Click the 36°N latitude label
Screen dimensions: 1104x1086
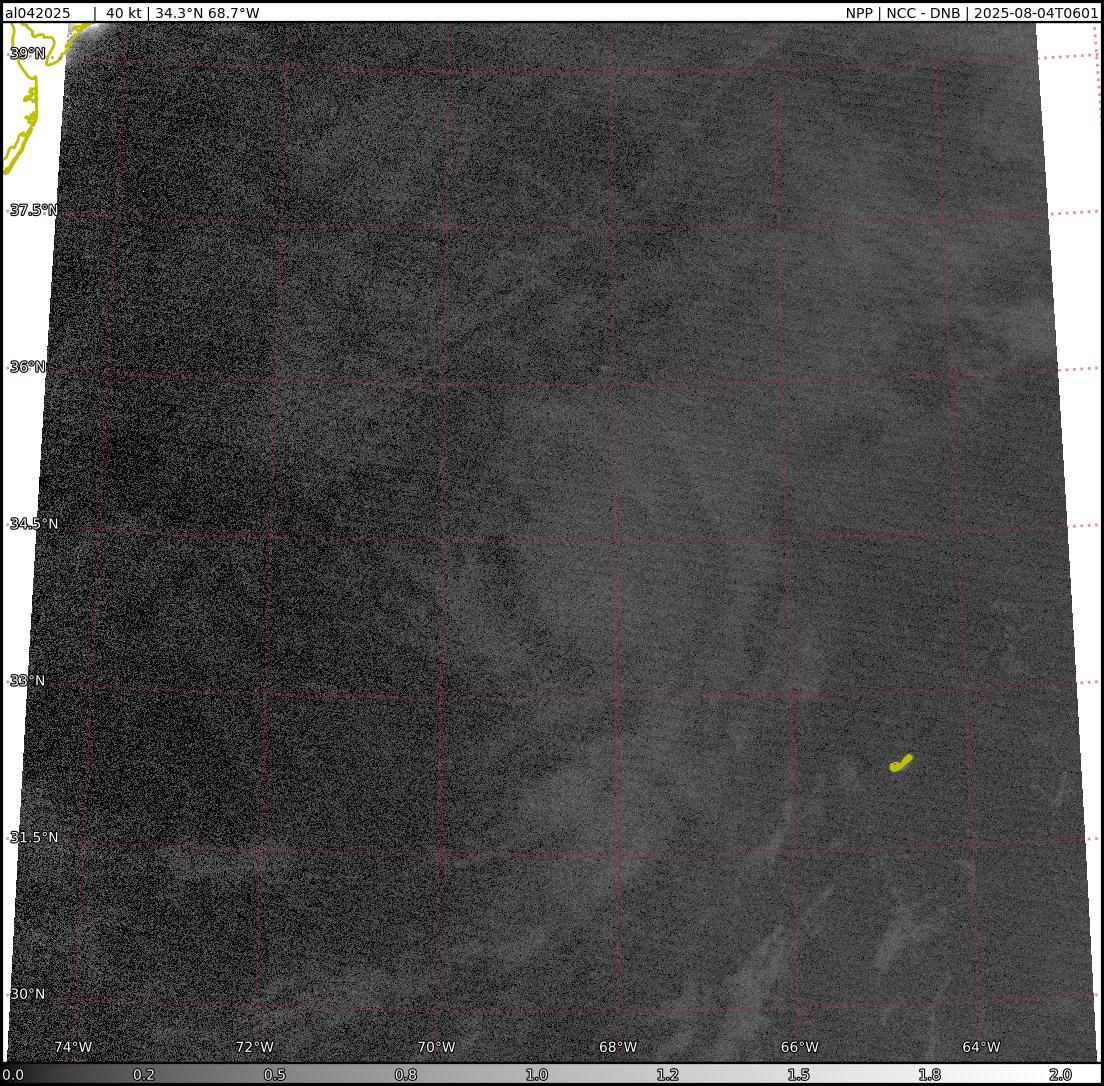[27, 367]
